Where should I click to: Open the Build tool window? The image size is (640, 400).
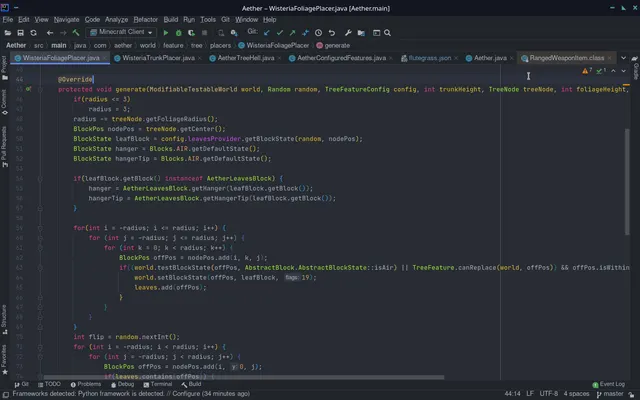coord(191,384)
